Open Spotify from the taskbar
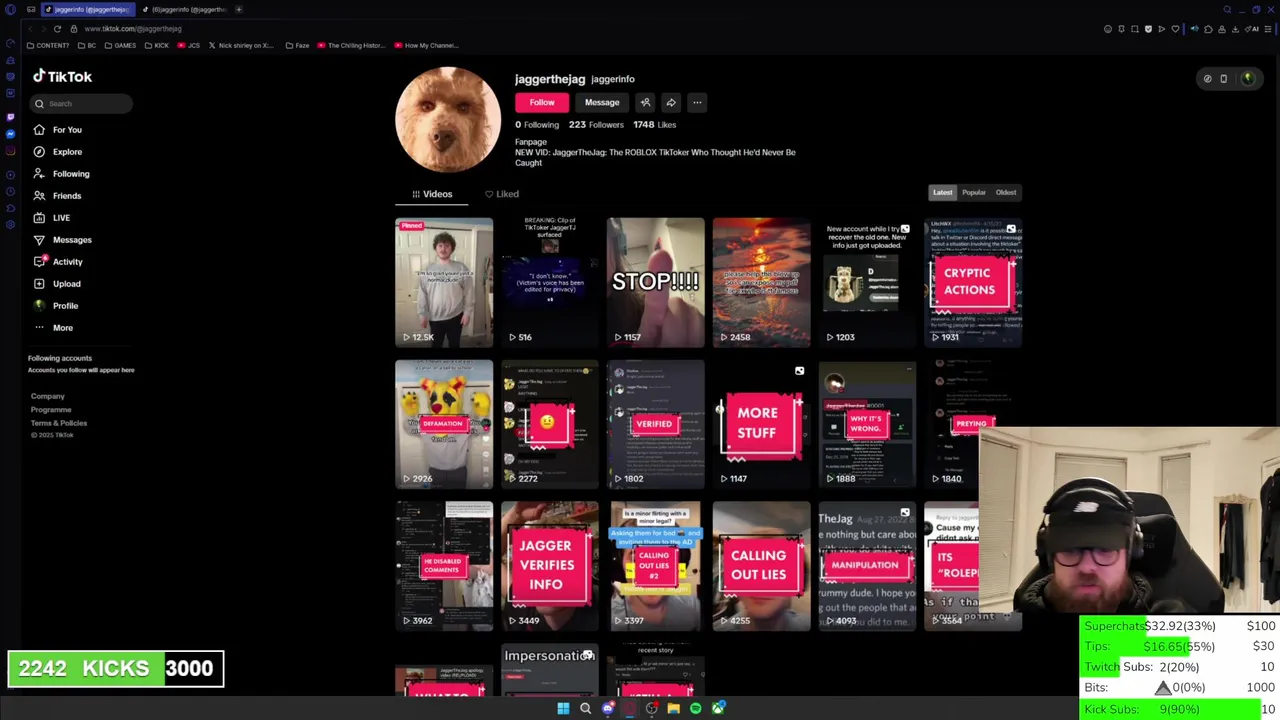This screenshot has width=1280, height=720. [695, 709]
